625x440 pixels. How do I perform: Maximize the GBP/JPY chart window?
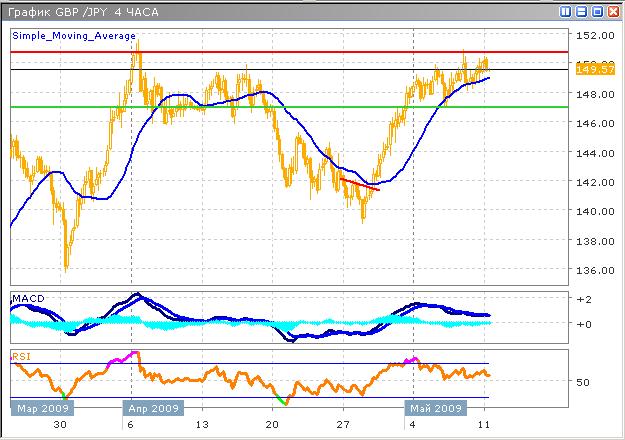click(x=598, y=11)
